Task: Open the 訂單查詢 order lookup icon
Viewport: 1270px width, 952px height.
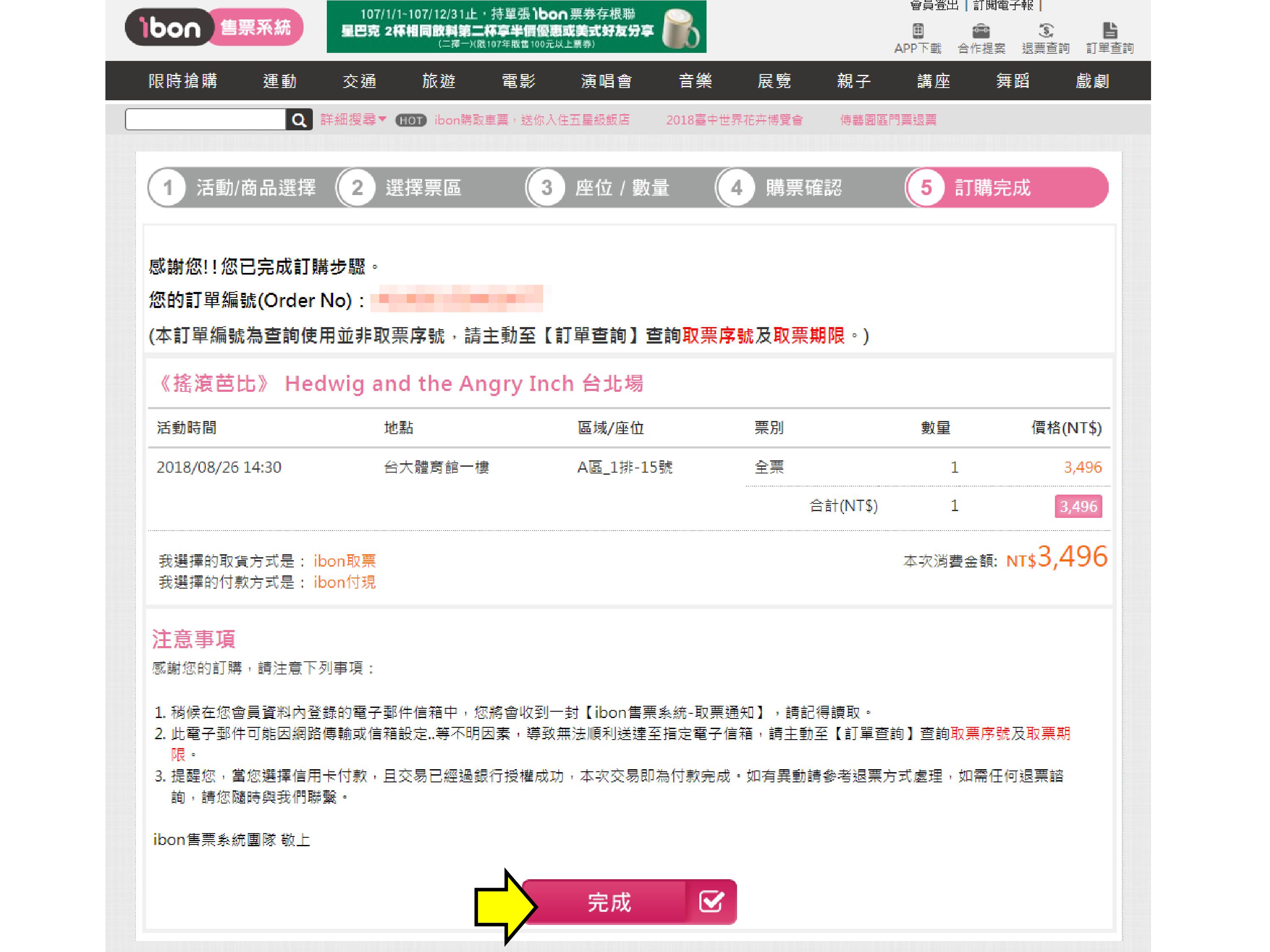Action: click(1109, 30)
